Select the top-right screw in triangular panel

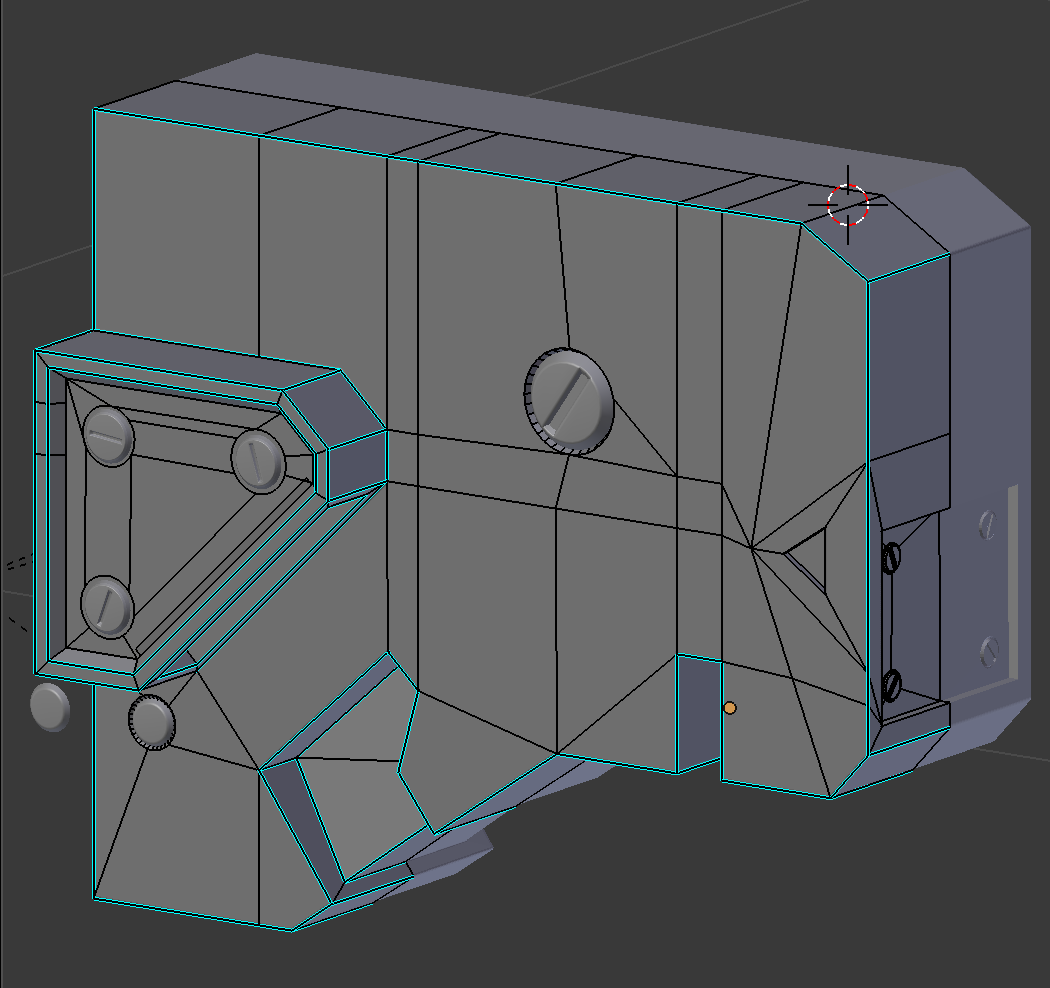(258, 462)
